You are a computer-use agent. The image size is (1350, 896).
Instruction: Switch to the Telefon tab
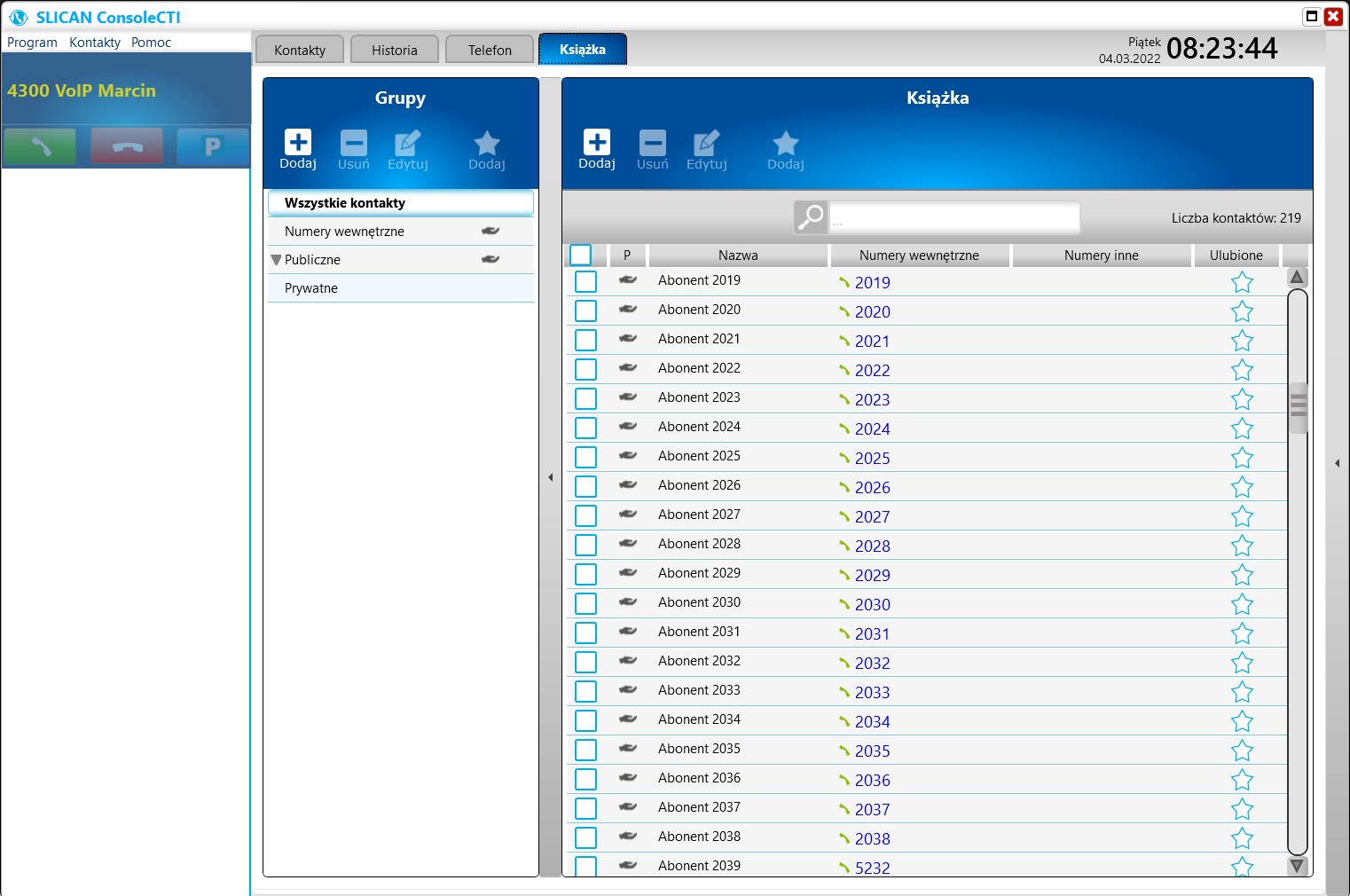tap(490, 50)
